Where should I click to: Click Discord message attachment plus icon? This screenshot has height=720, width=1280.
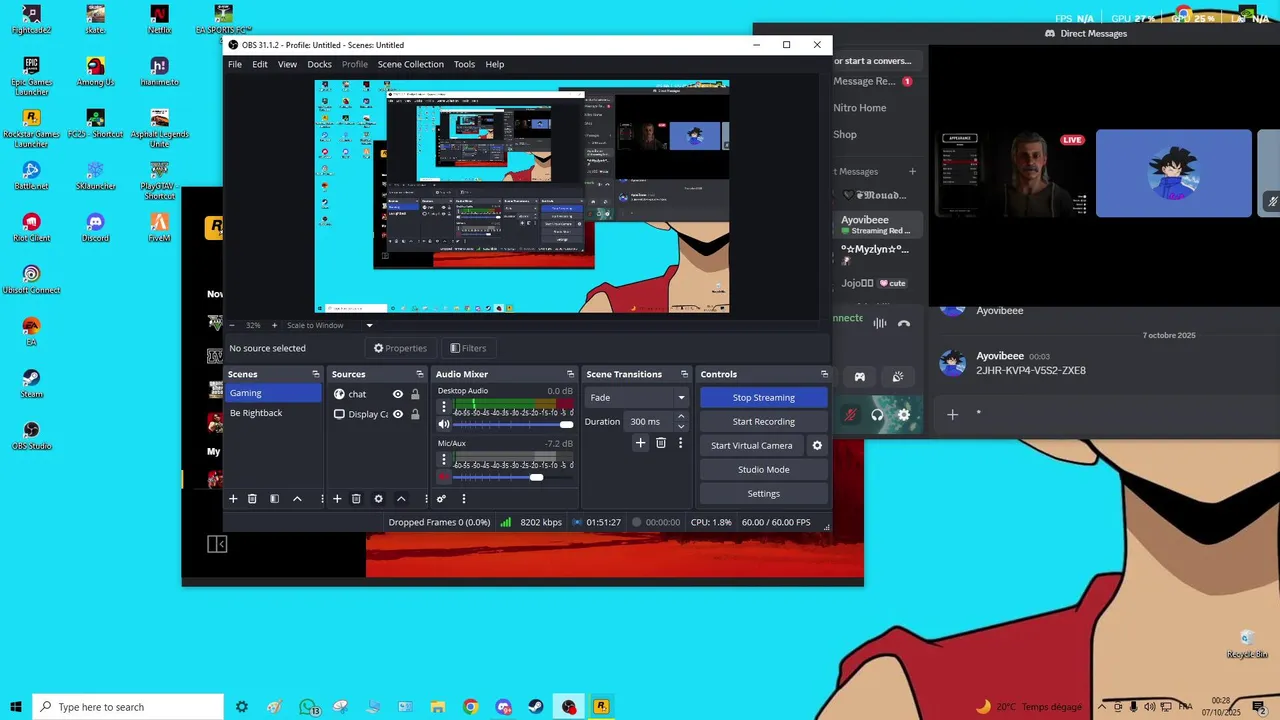pos(952,414)
